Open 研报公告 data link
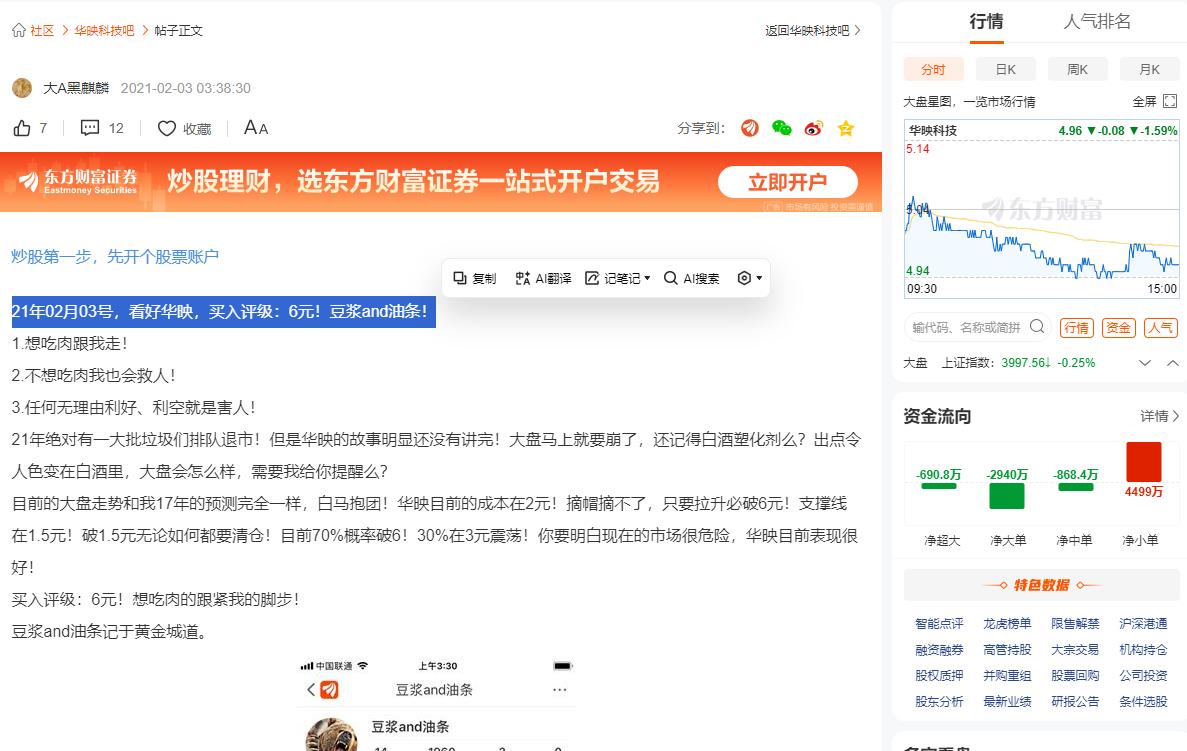This screenshot has height=751, width=1187. [x=1075, y=702]
